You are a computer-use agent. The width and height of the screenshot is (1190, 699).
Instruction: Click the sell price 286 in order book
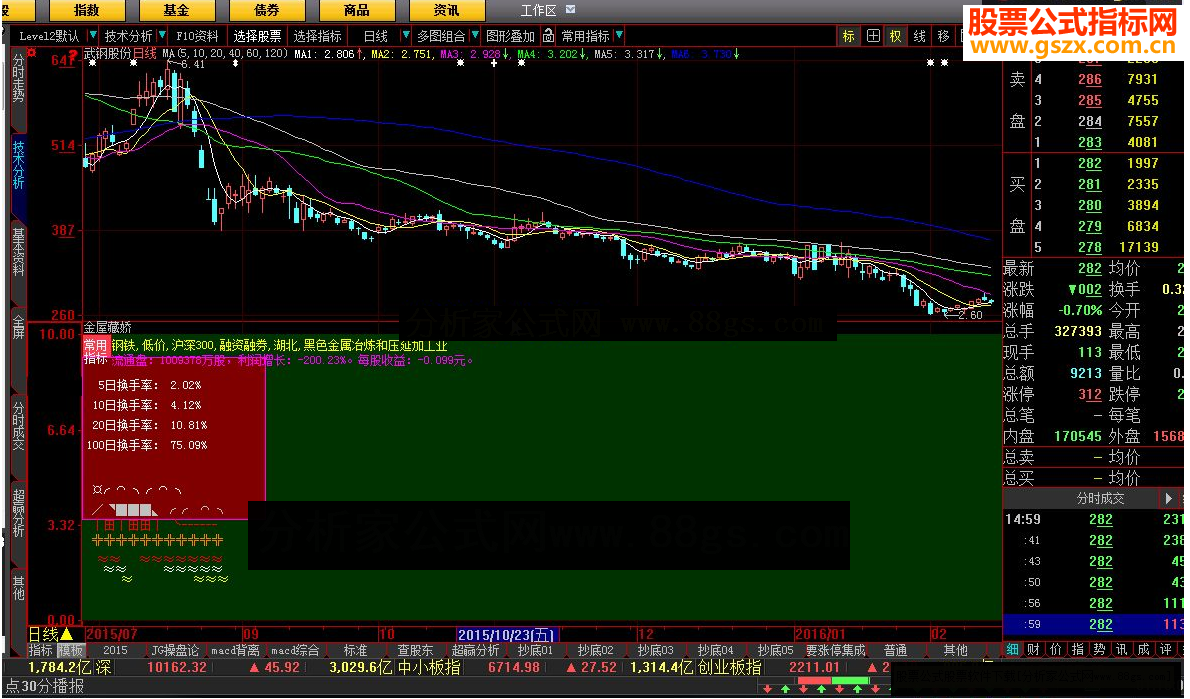tap(1090, 79)
